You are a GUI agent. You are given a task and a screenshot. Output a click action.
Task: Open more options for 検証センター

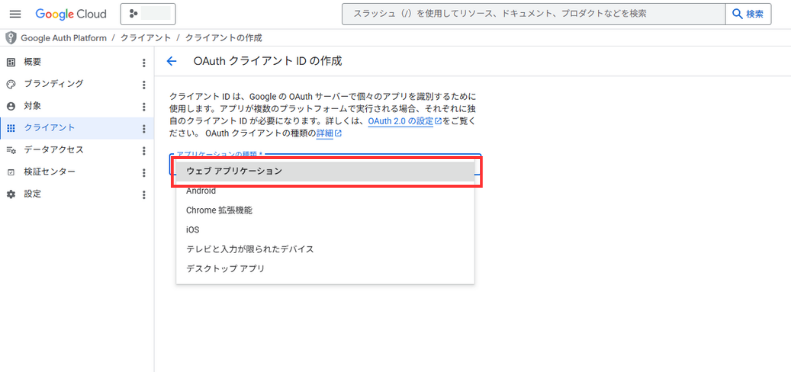coord(144,173)
